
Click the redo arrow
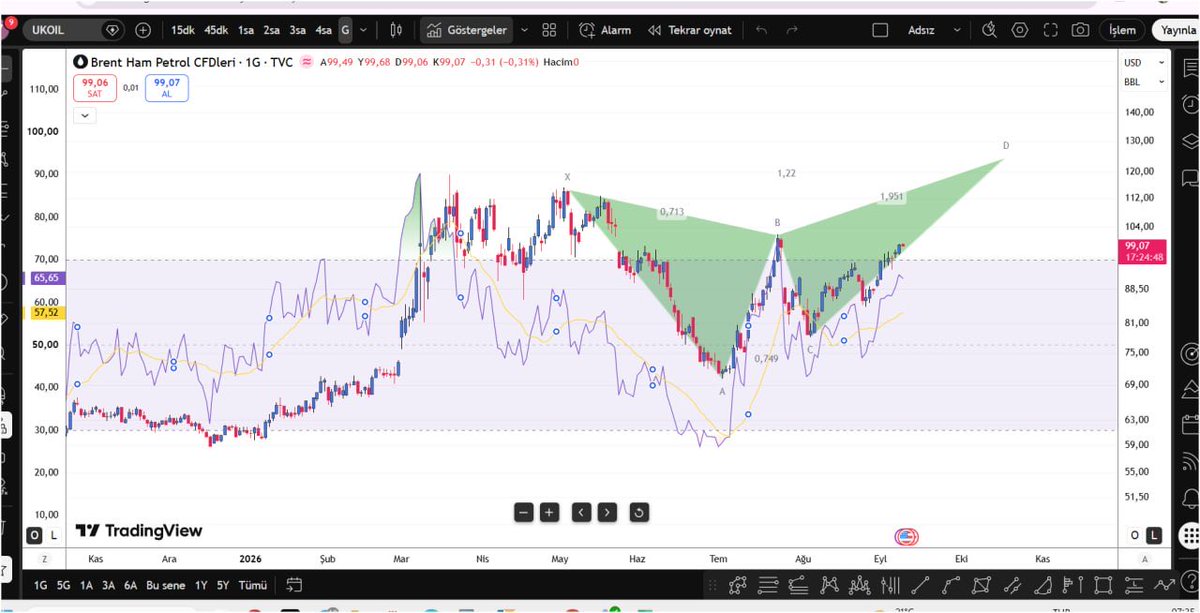(792, 30)
